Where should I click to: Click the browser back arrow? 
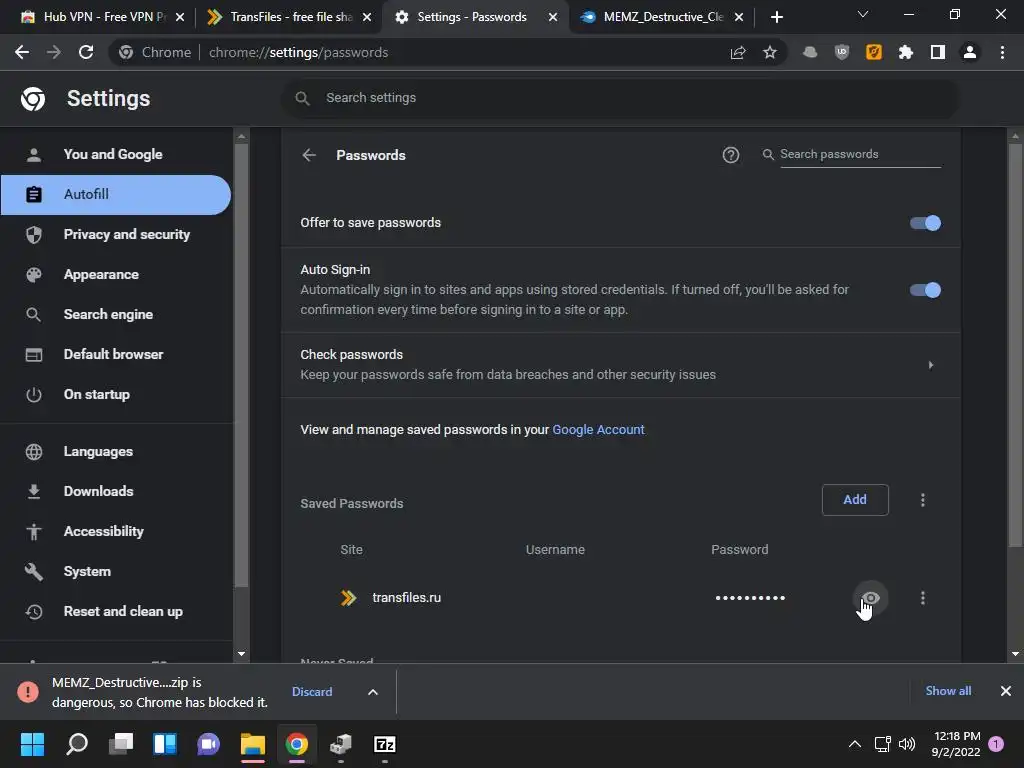[22, 52]
